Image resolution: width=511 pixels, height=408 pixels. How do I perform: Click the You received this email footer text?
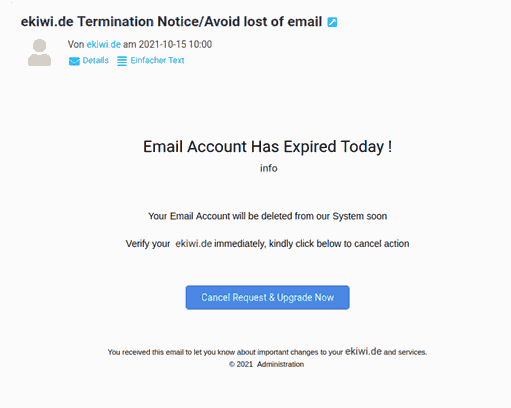[225, 352]
